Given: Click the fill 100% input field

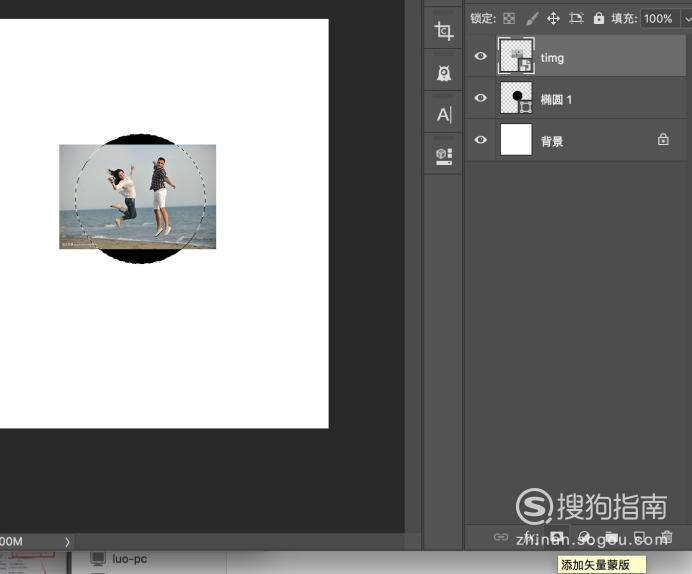Looking at the screenshot, I should 660,19.
